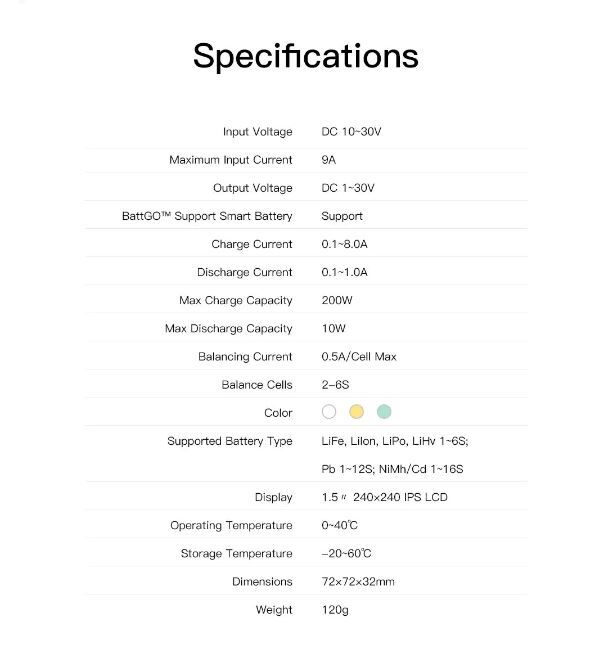This screenshot has height=654, width=609.
Task: Select the yellow color swatch
Action: click(x=356, y=412)
